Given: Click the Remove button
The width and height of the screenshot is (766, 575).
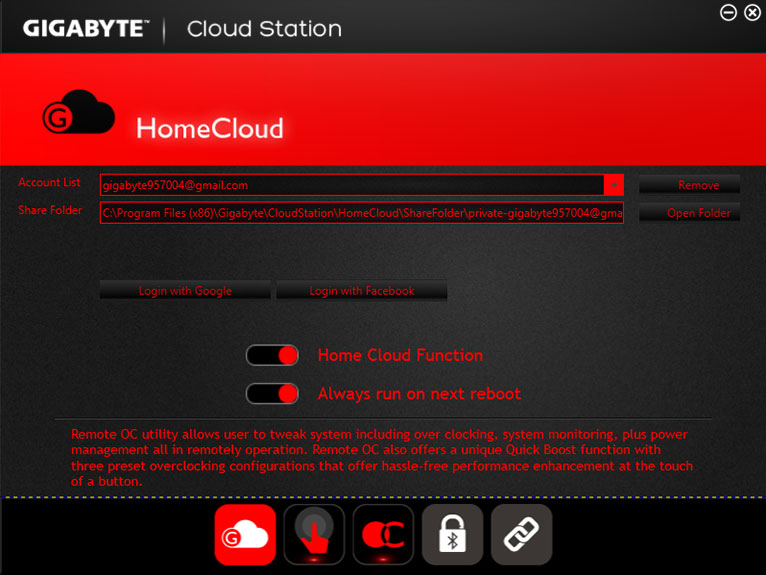Looking at the screenshot, I should [x=689, y=185].
